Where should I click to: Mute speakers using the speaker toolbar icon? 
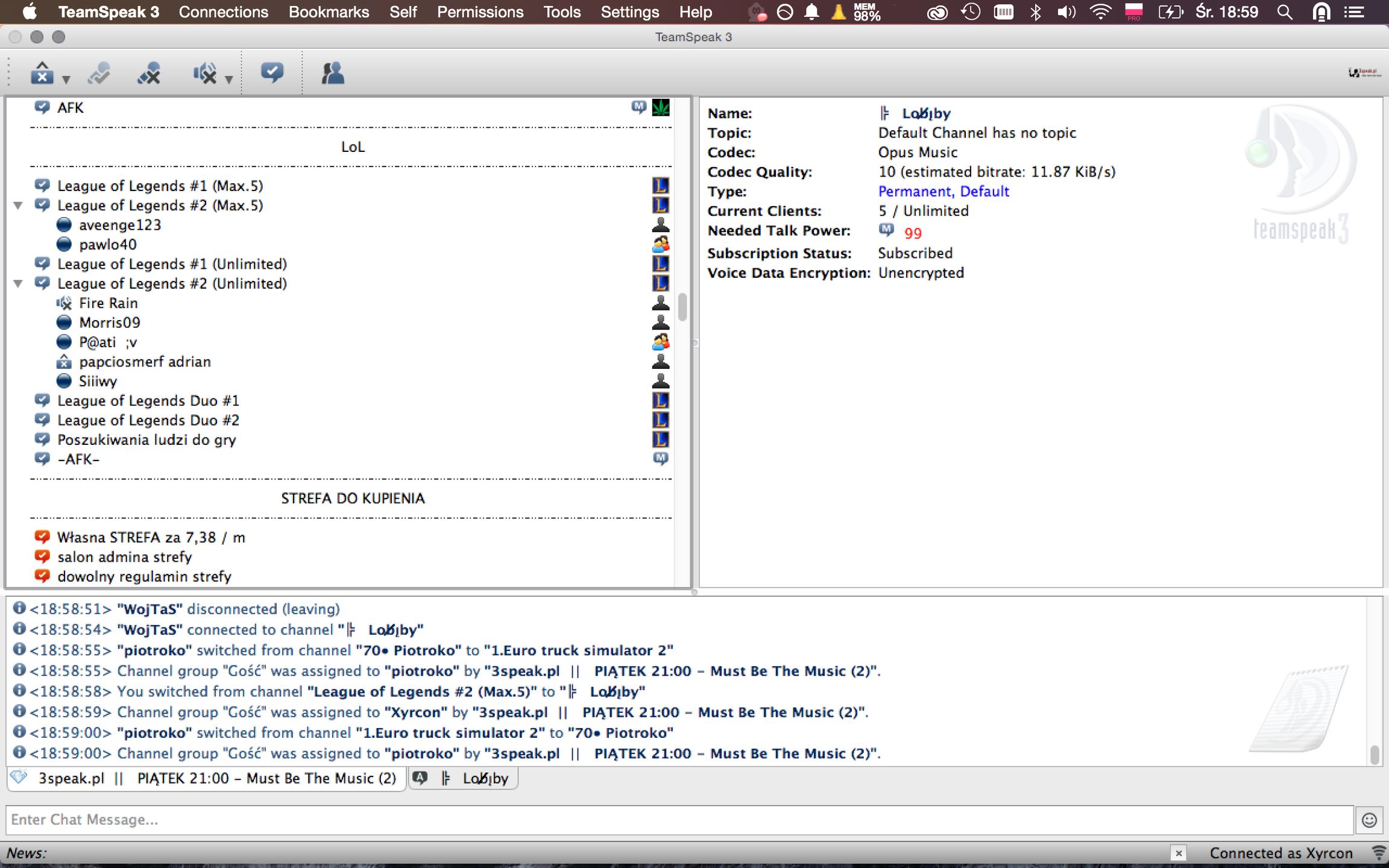click(205, 74)
